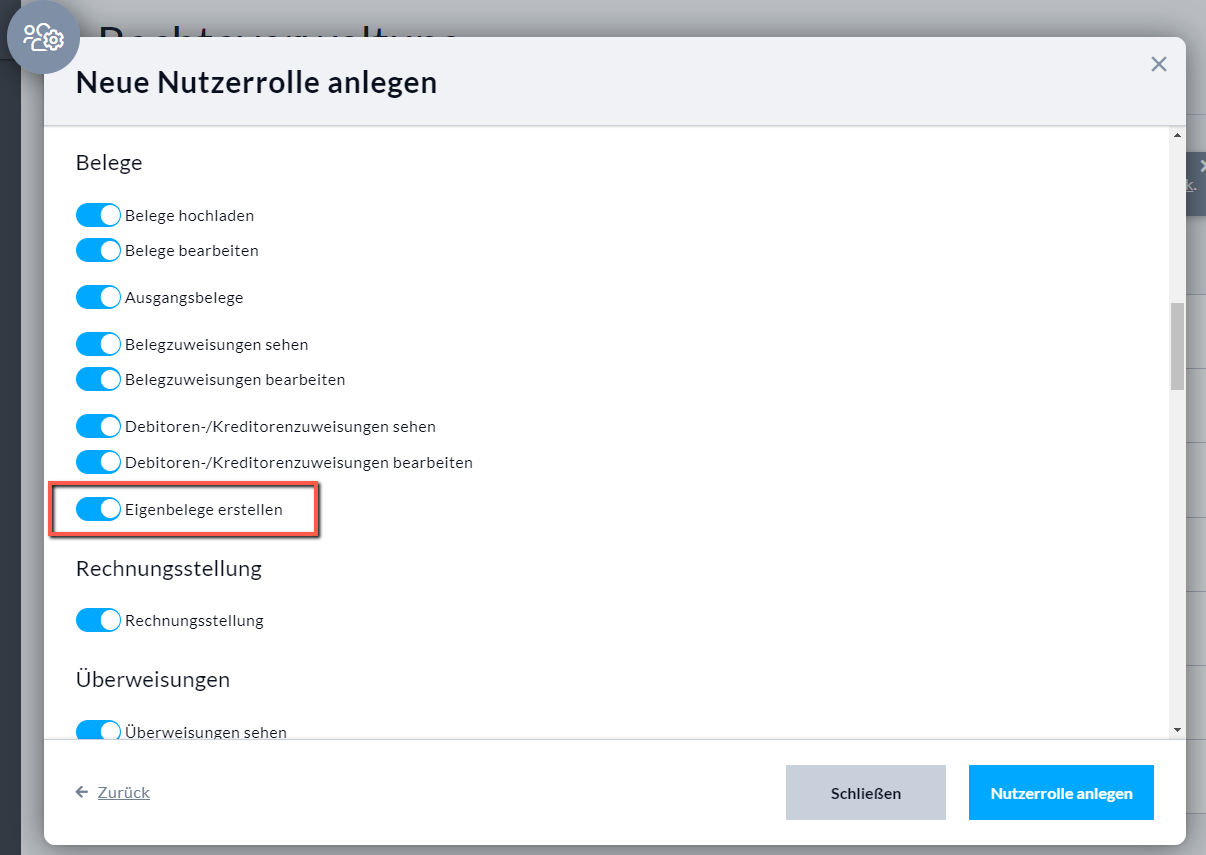Screen dimensions: 1206x855
Task: Toggle Debitoren-/Kreditorenzuweisungen bearbeiten off
Action: 97,461
